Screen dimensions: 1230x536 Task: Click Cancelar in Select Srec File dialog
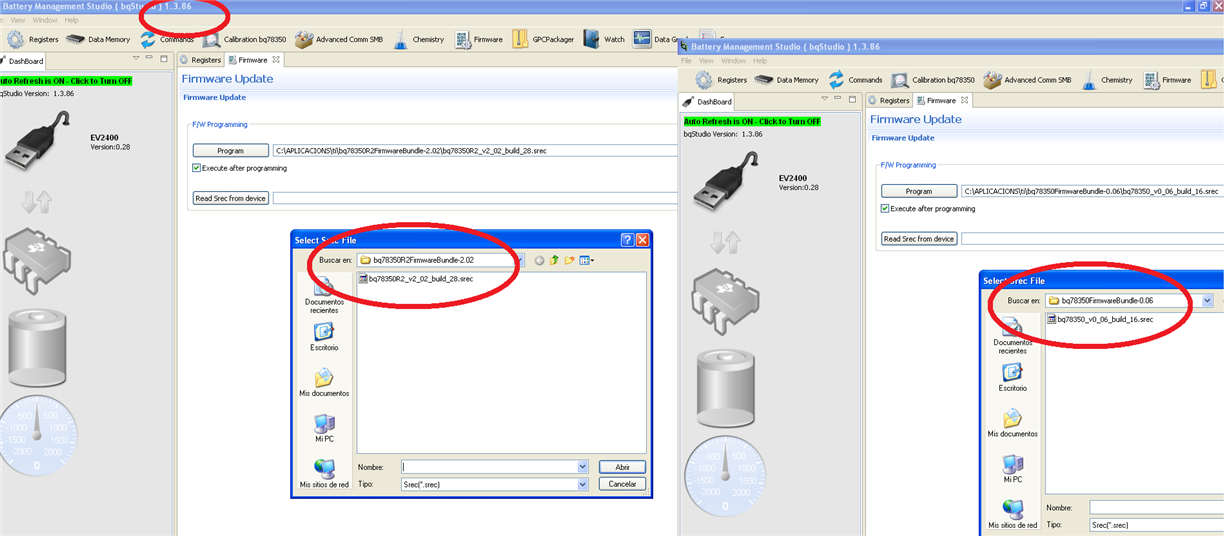click(622, 484)
